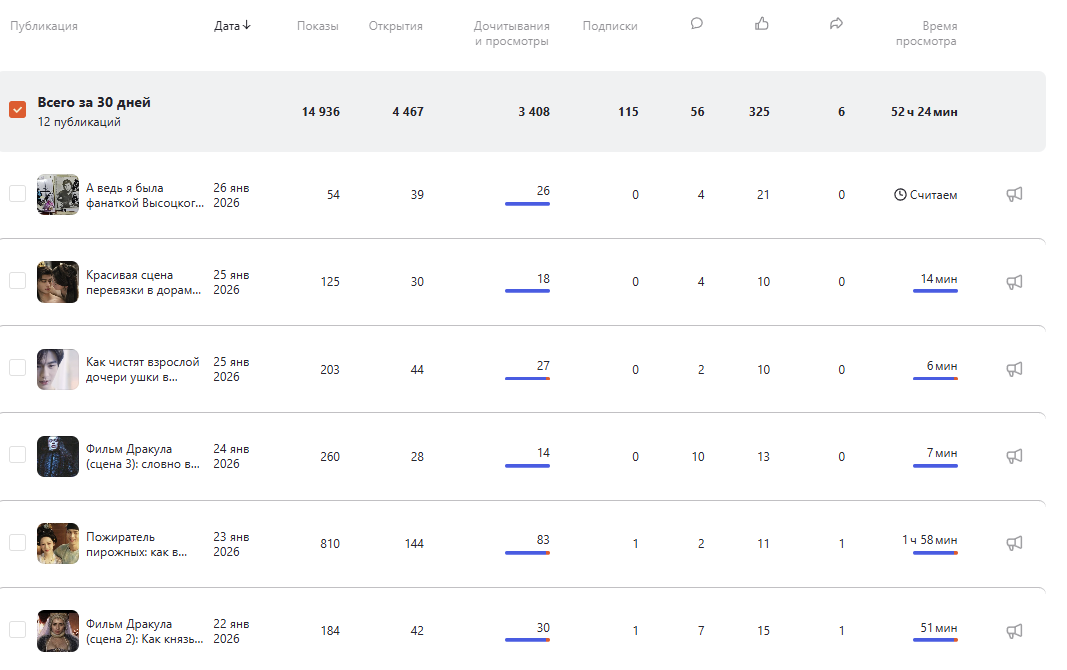Sort table by Открытия column header

click(395, 26)
